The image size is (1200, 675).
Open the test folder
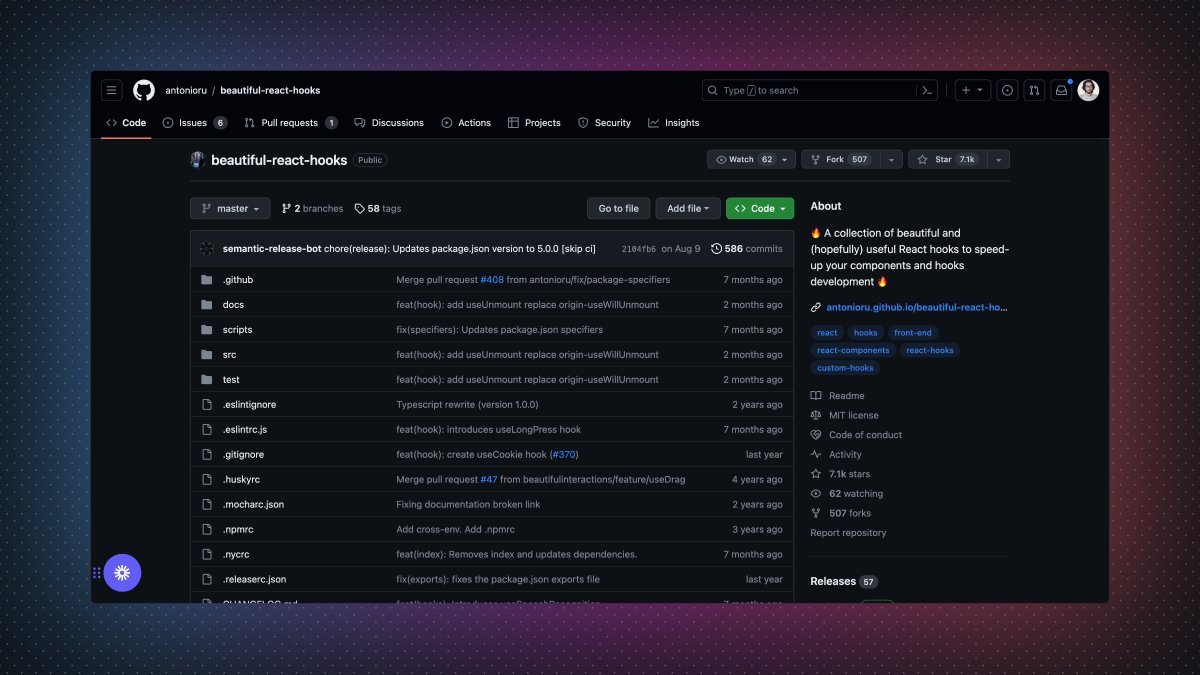[231, 379]
